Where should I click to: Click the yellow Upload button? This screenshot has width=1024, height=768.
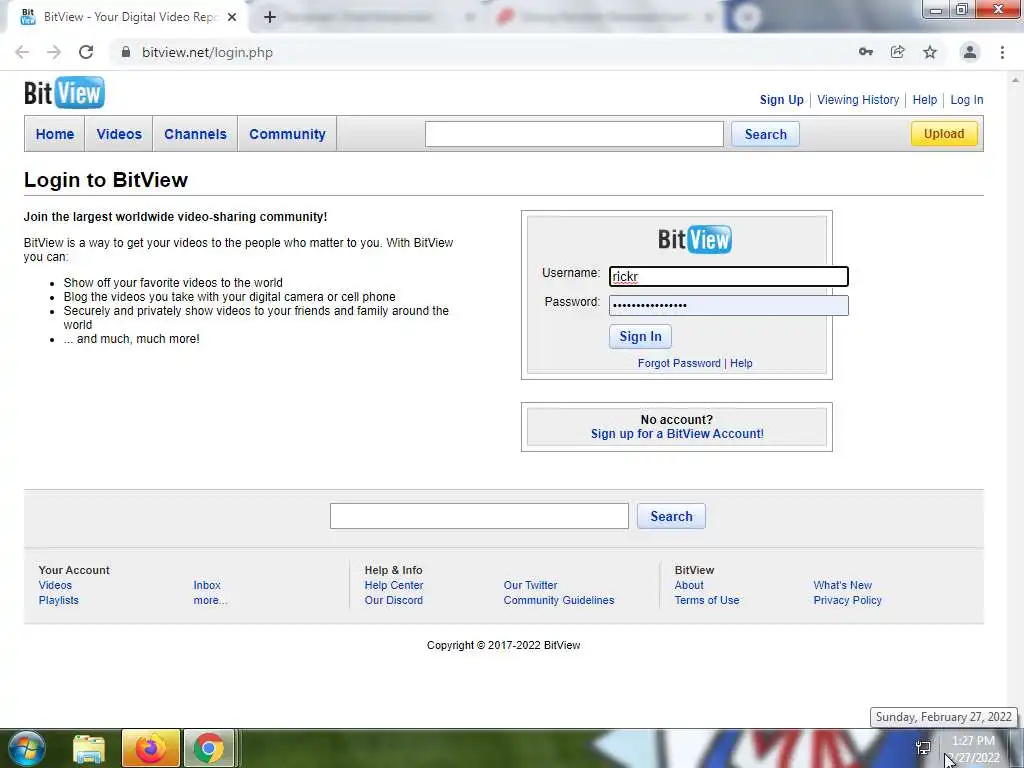click(x=944, y=133)
